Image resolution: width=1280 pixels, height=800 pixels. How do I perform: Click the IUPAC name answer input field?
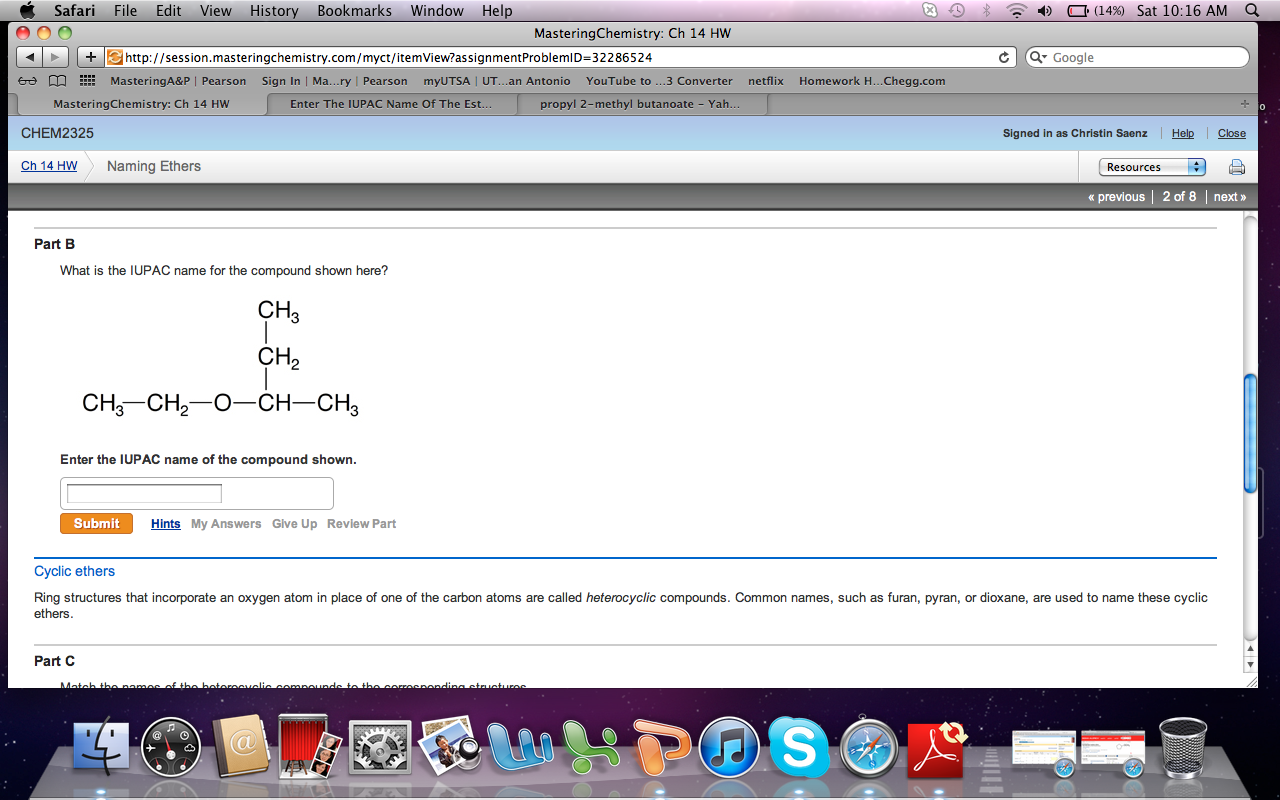tap(144, 494)
